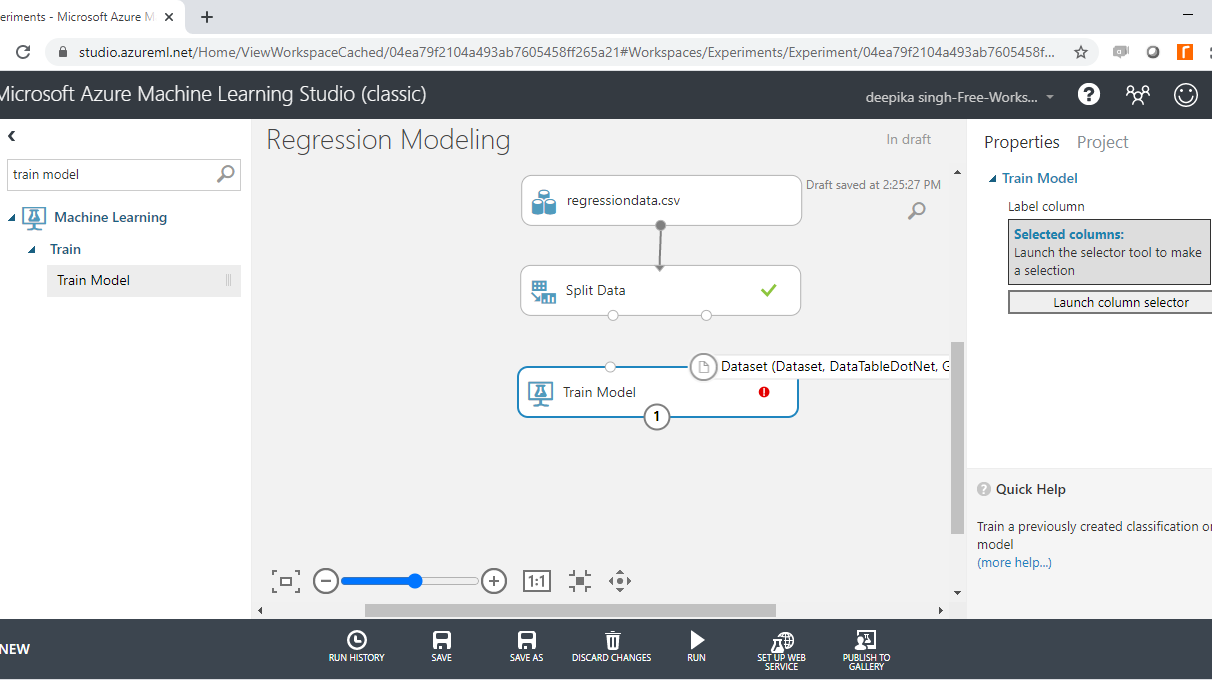Click the red error icon on Train Model
Screen dimensions: 1212x681
(x=764, y=392)
